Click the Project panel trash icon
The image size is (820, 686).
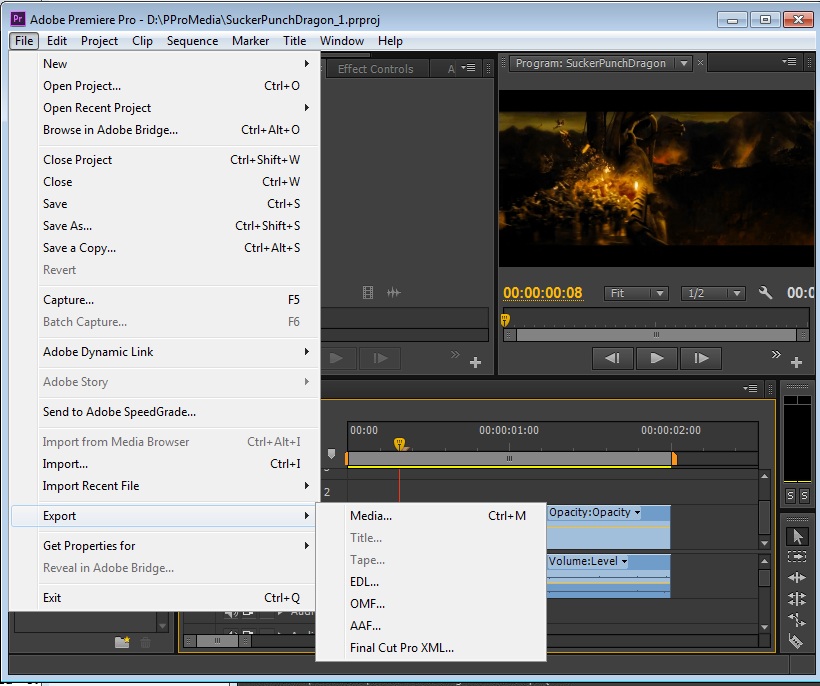tap(145, 642)
